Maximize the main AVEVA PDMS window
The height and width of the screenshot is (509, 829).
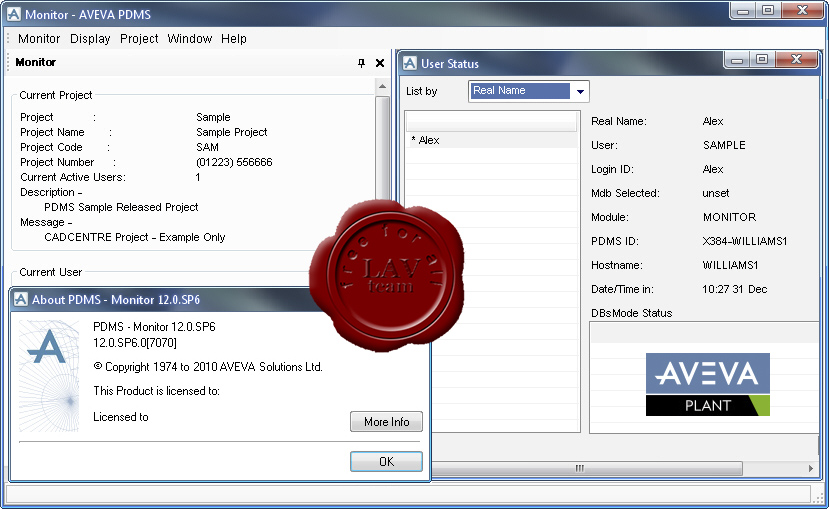tap(768, 11)
